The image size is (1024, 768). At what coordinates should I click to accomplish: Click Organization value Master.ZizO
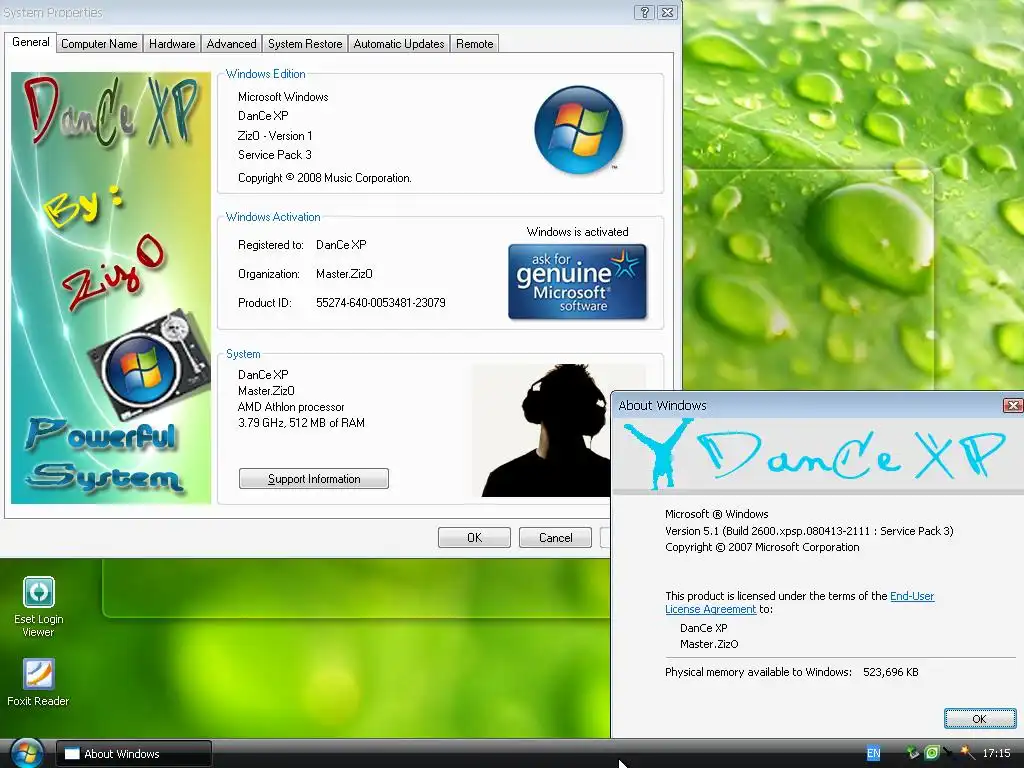[344, 274]
